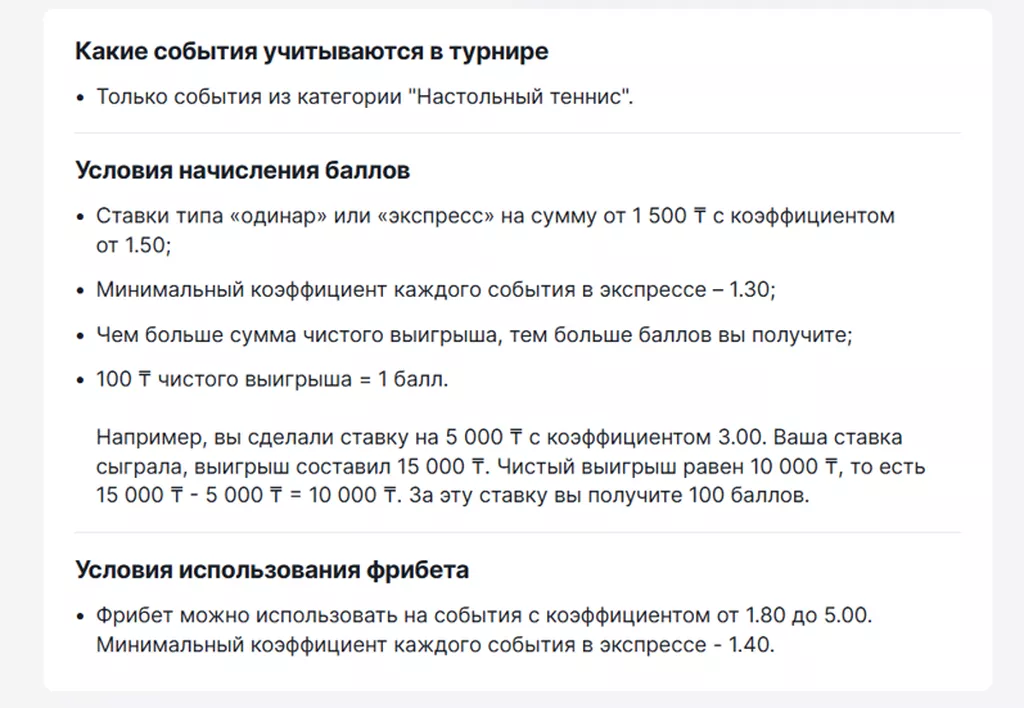The image size is (1024, 708).
Task: Click the line ending with coefficient 1.40
Action: [435, 645]
